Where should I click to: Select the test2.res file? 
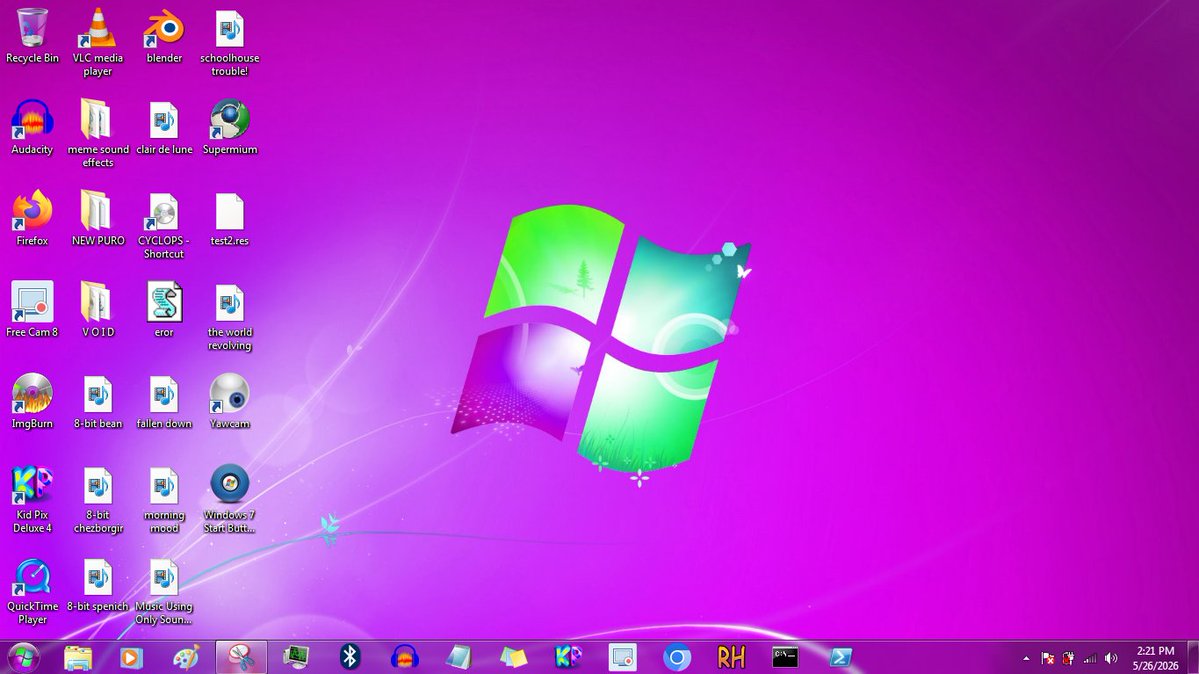coord(229,218)
